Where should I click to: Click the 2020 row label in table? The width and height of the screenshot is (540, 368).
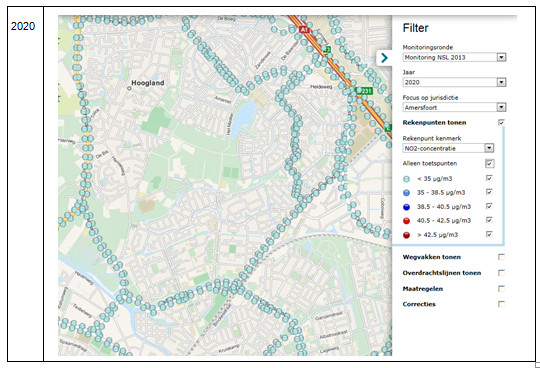(x=23, y=26)
